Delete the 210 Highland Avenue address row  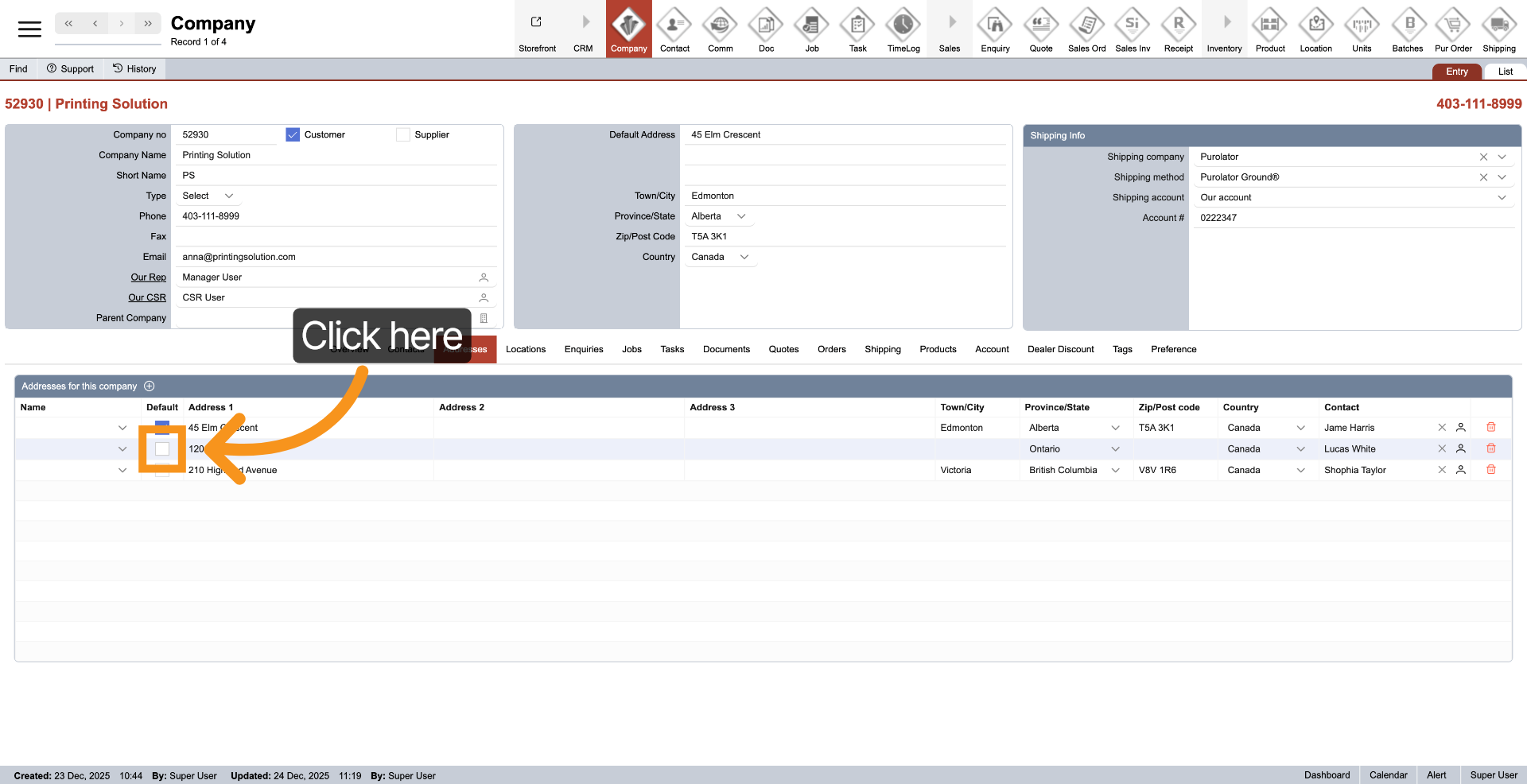[x=1491, y=469]
